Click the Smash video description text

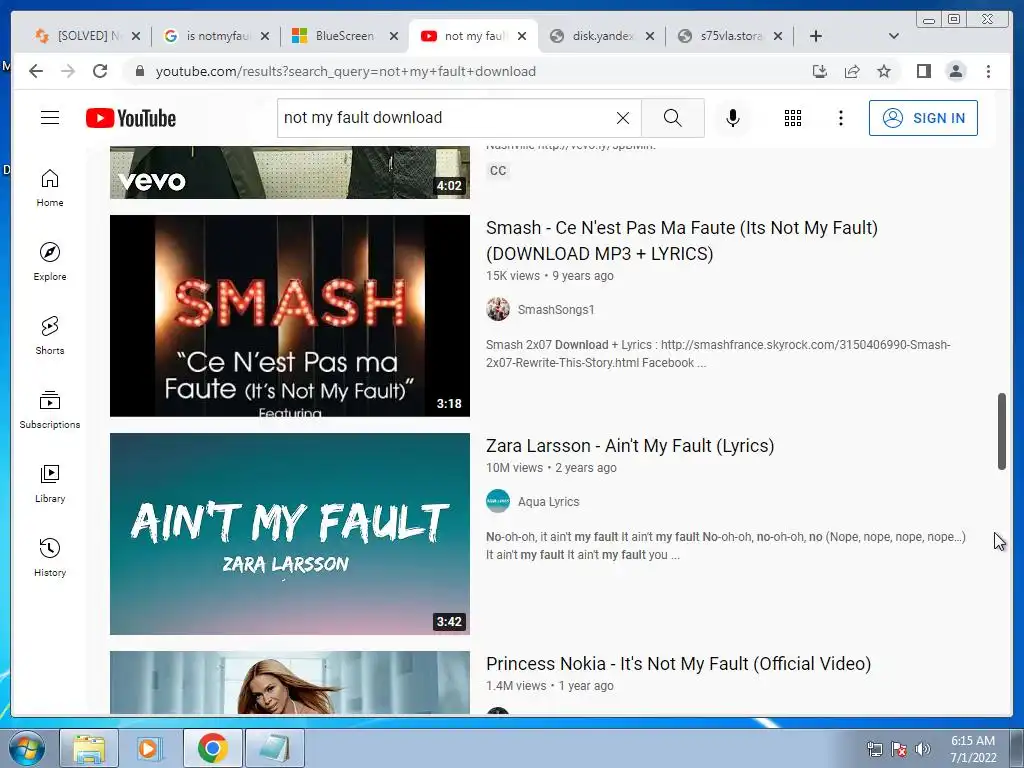[718, 353]
